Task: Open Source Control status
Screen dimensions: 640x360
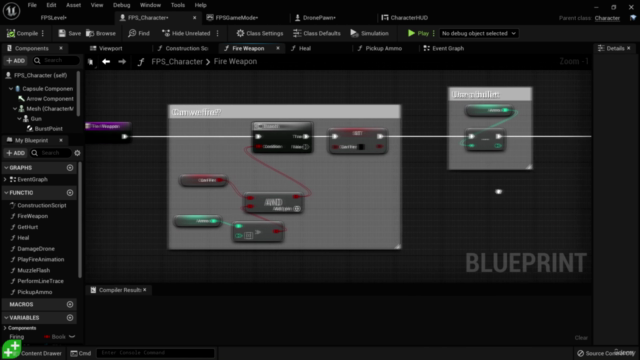Action: (x=606, y=353)
